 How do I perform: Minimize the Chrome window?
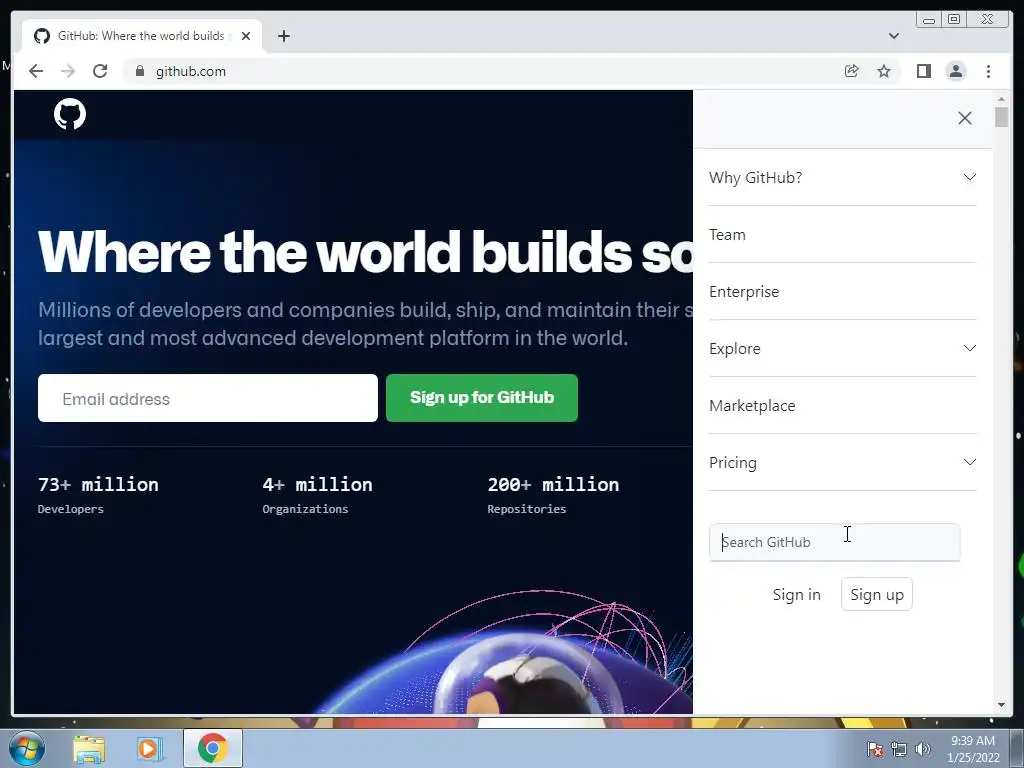(929, 20)
